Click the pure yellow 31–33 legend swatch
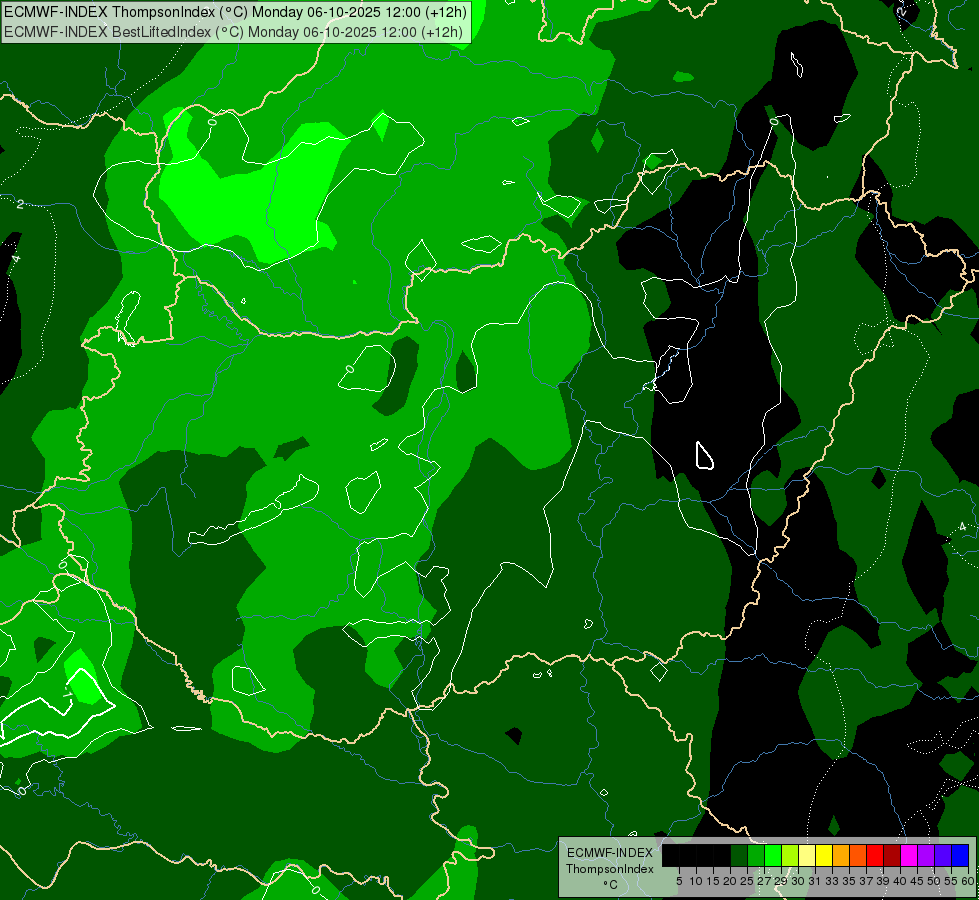Screen dimensions: 979x900 (824, 855)
